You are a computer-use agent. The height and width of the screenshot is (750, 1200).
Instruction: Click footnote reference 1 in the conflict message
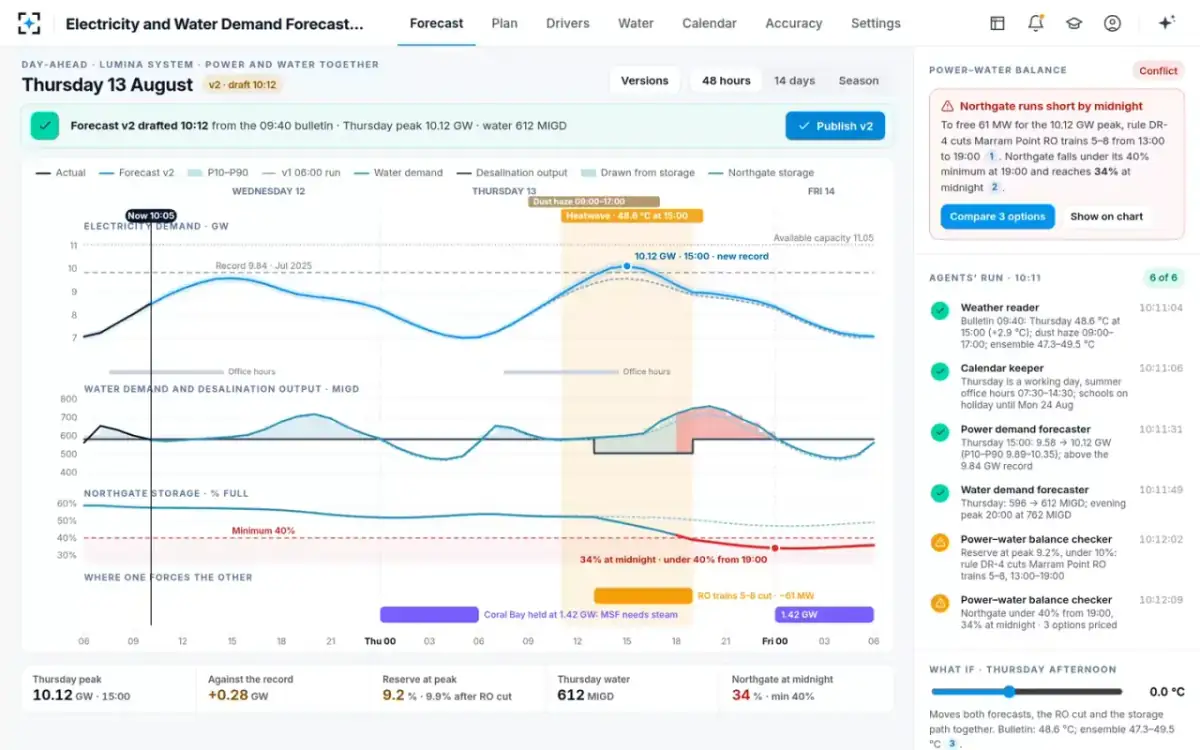992,156
